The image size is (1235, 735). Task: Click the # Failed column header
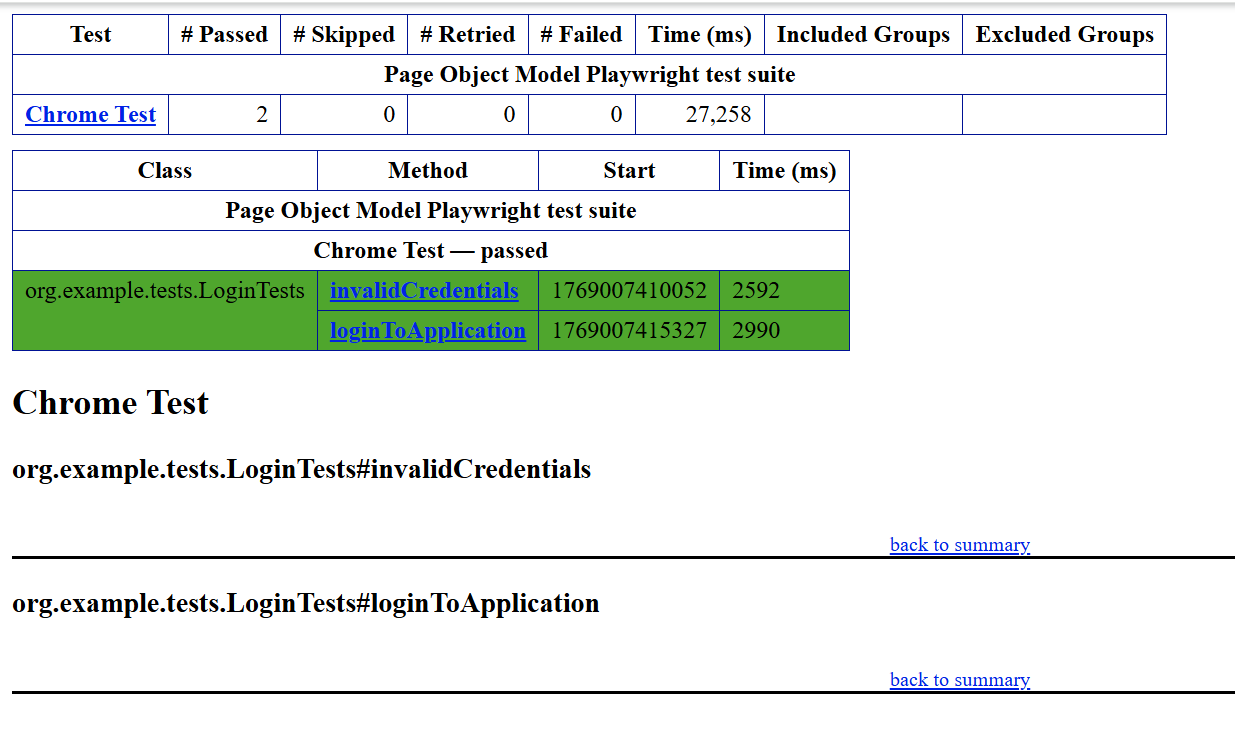(581, 34)
